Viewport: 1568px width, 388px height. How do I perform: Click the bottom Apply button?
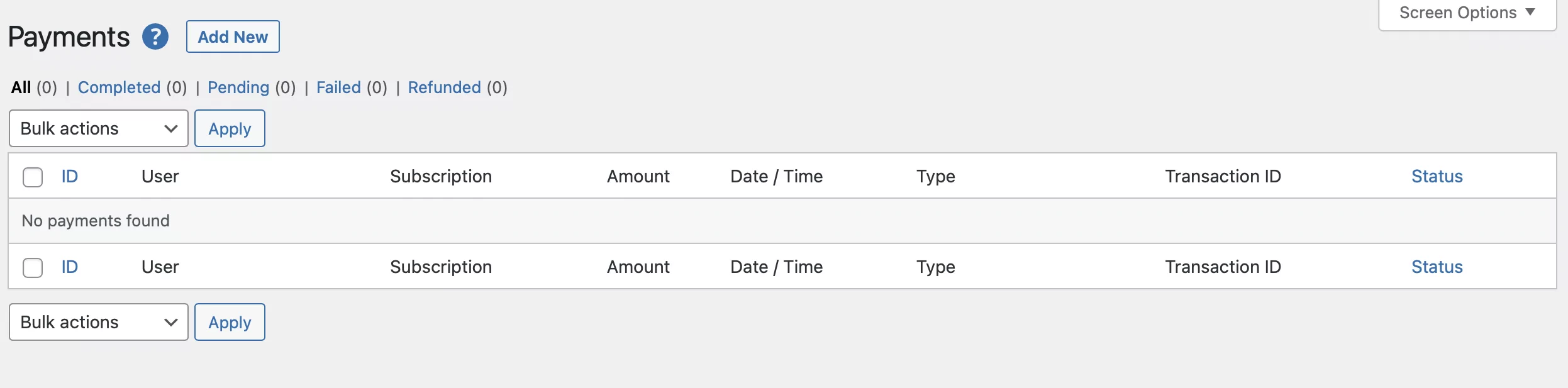230,323
